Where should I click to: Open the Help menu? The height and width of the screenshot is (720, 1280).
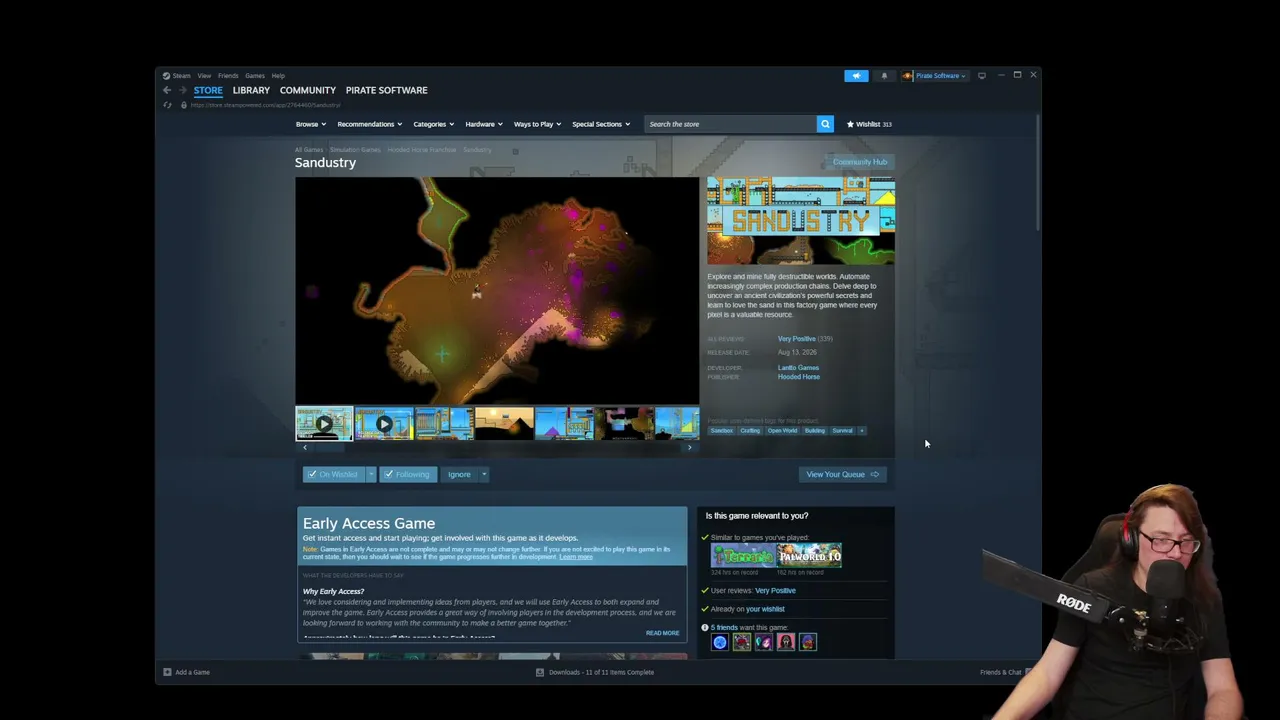pyautogui.click(x=278, y=76)
